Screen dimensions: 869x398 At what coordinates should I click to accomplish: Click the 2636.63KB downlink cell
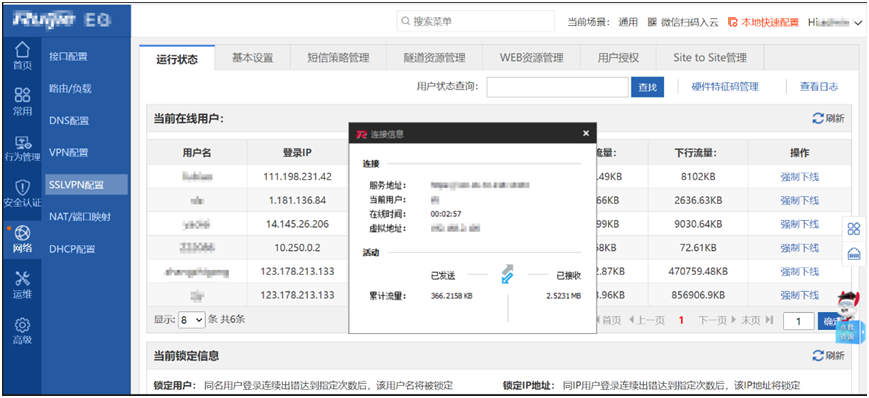point(698,200)
